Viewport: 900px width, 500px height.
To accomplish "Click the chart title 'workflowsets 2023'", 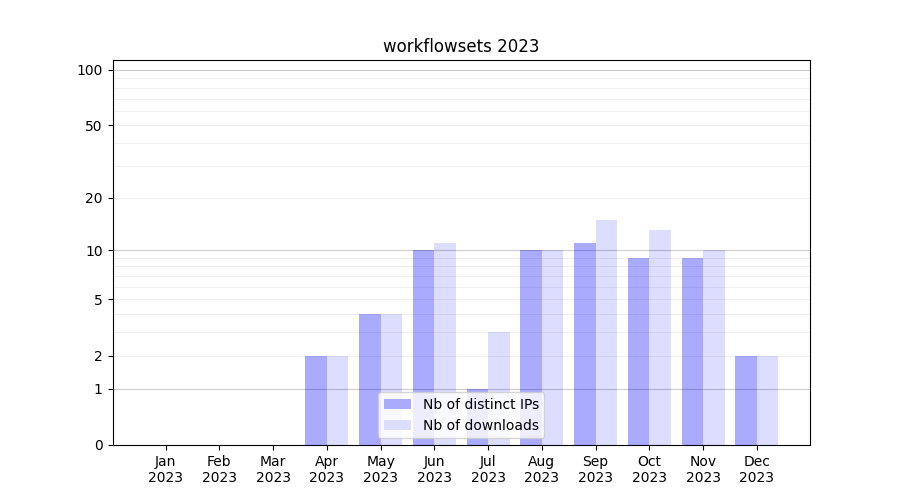I will tap(461, 46).
